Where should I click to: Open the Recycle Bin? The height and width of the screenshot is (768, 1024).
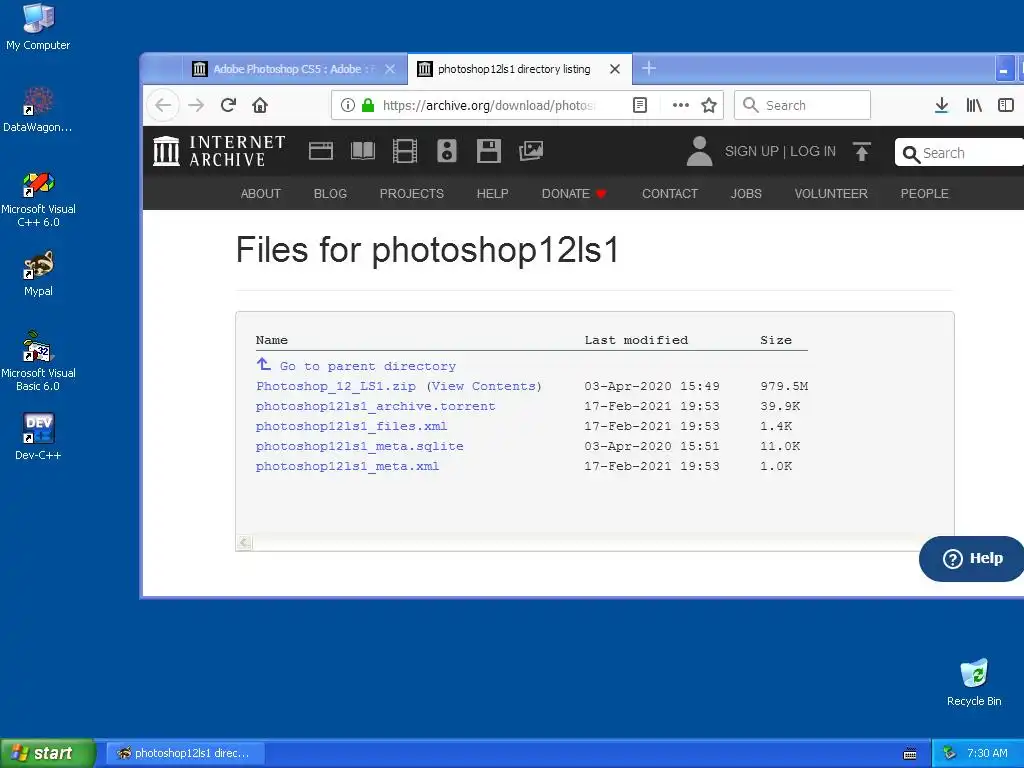pyautogui.click(x=974, y=682)
